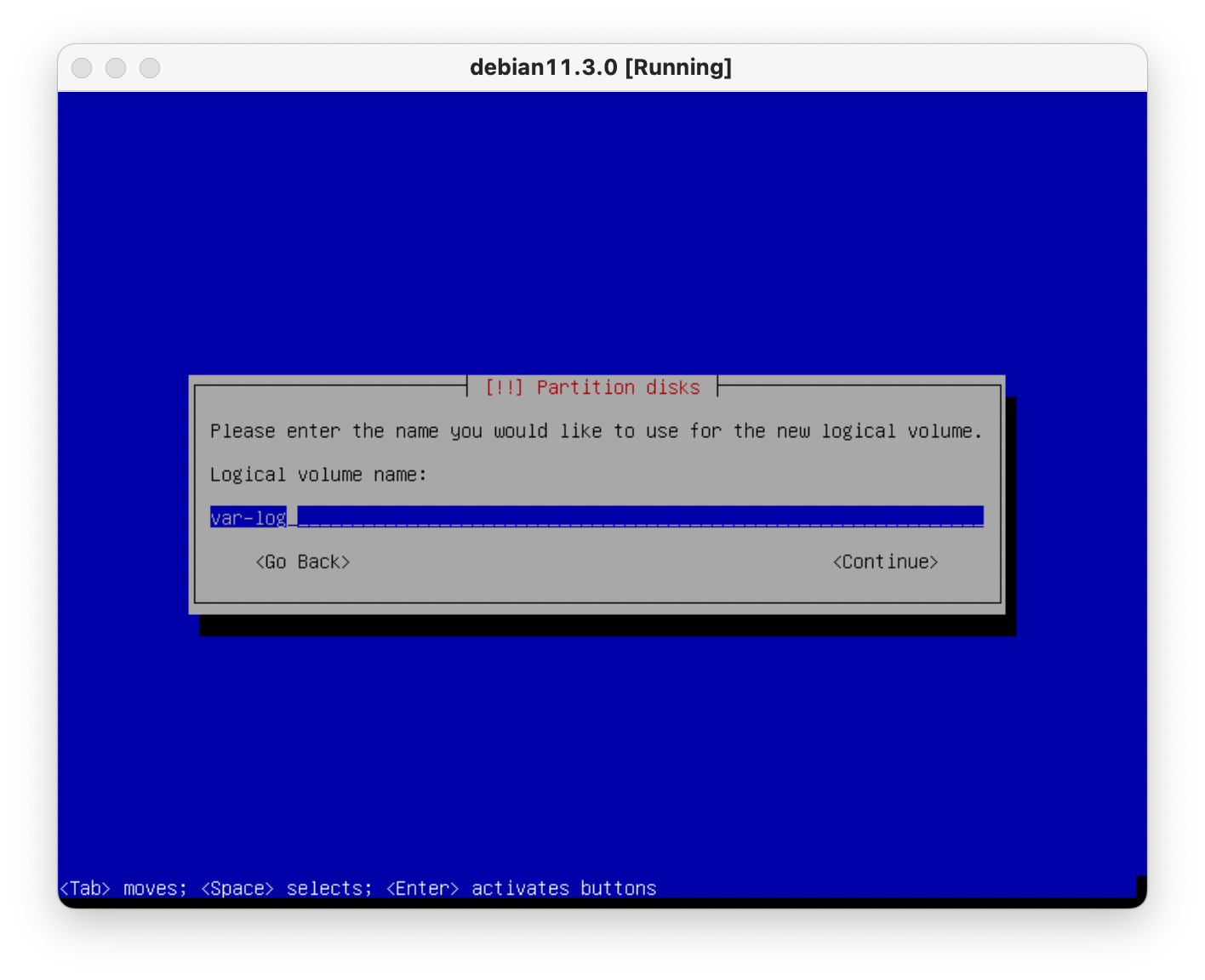Image resolution: width=1205 pixels, height=980 pixels.
Task: Click the Logical volume name label
Action: point(318,475)
